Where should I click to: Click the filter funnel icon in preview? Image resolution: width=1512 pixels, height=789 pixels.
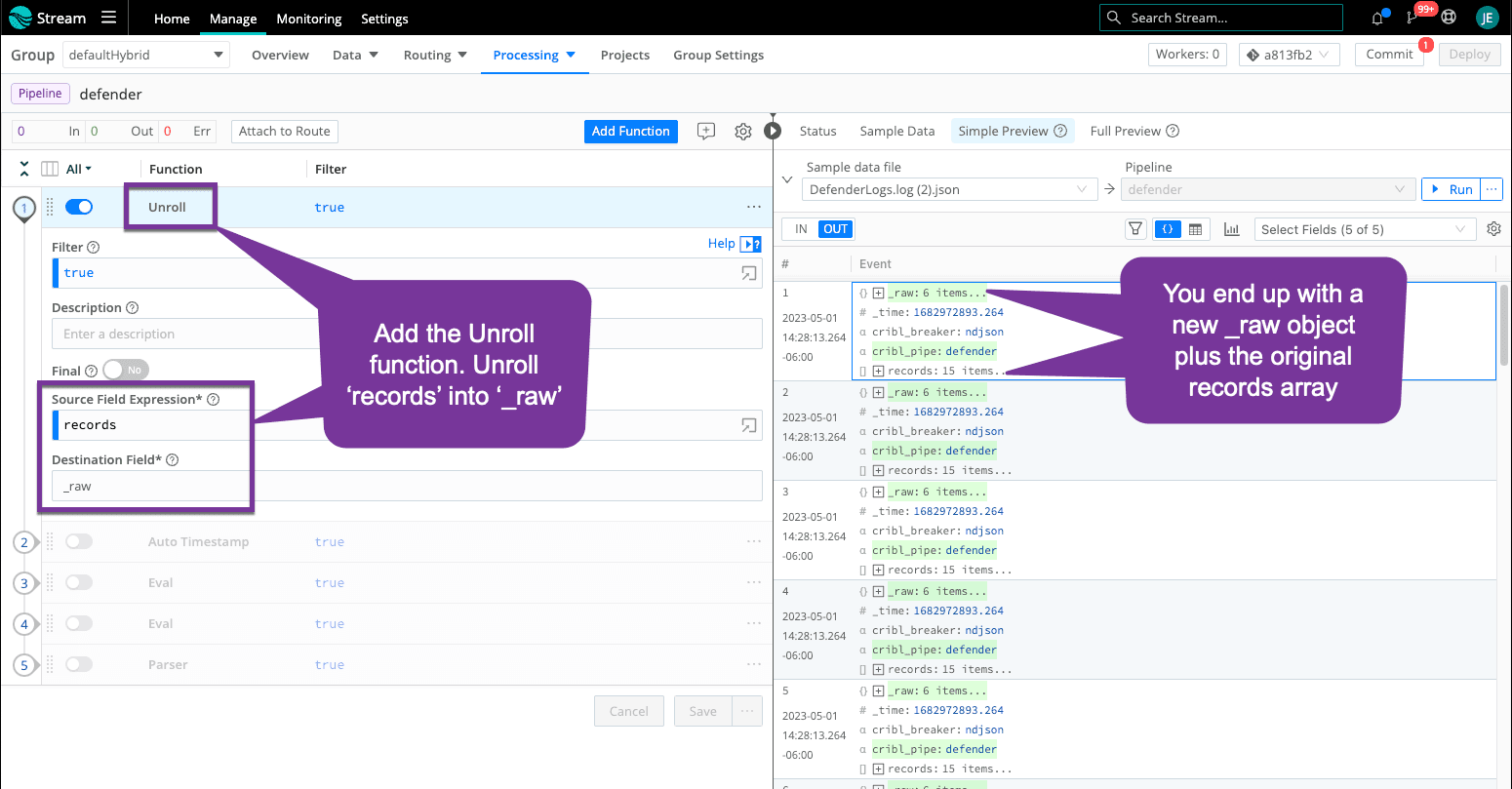pos(1135,229)
